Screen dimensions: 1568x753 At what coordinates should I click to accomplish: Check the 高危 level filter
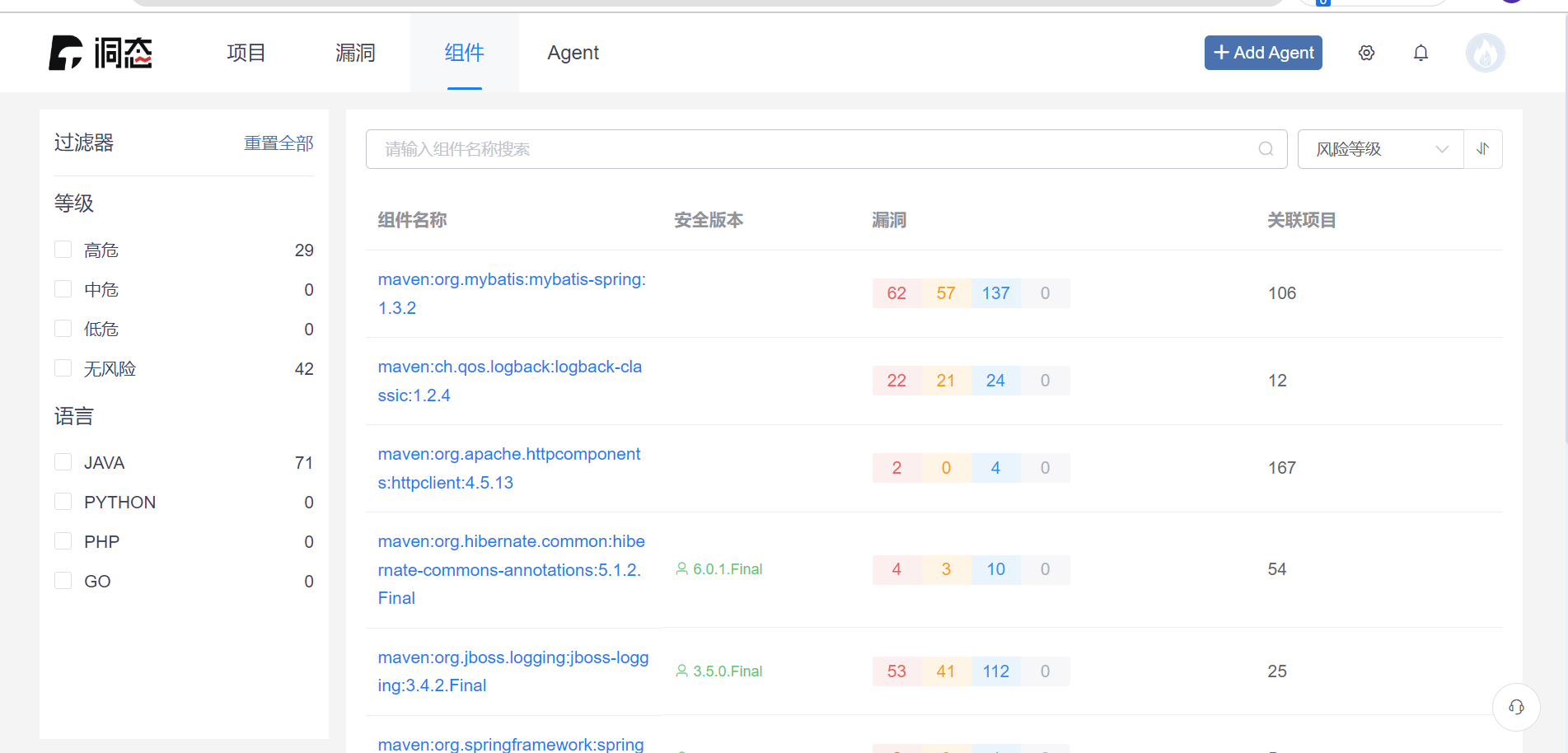click(x=63, y=250)
